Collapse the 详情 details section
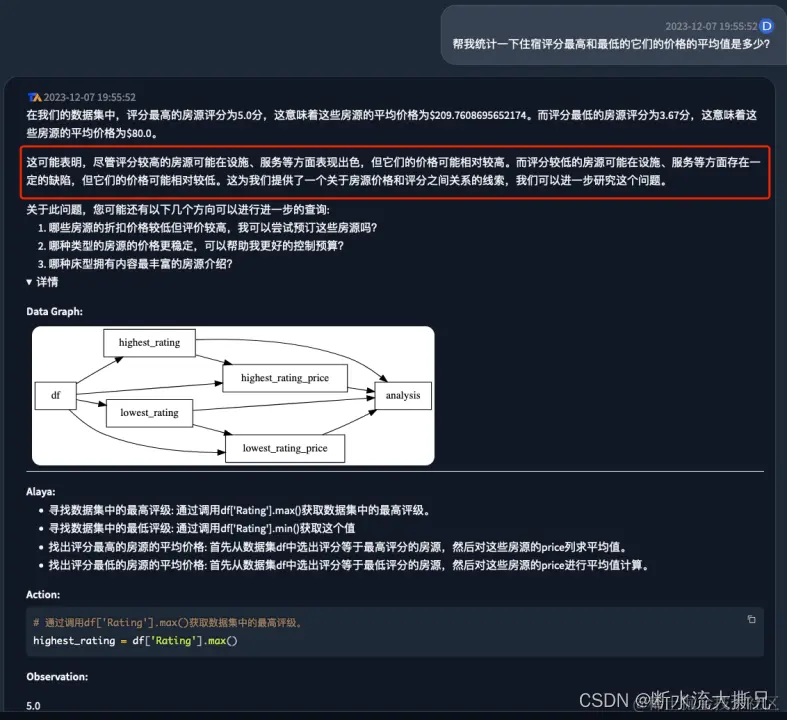The height and width of the screenshot is (720, 787). pyautogui.click(x=42, y=282)
